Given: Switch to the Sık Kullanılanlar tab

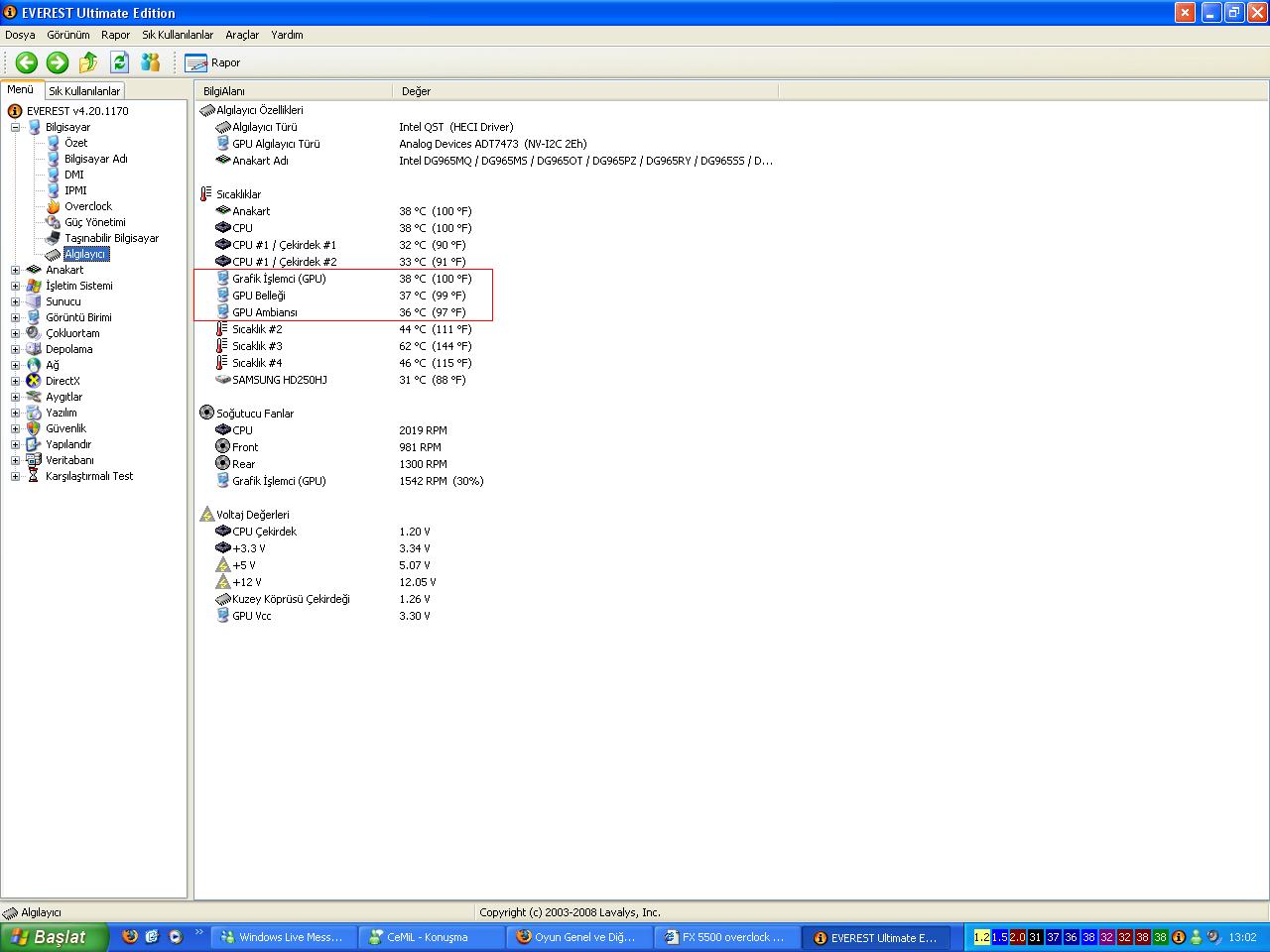Looking at the screenshot, I should point(84,91).
